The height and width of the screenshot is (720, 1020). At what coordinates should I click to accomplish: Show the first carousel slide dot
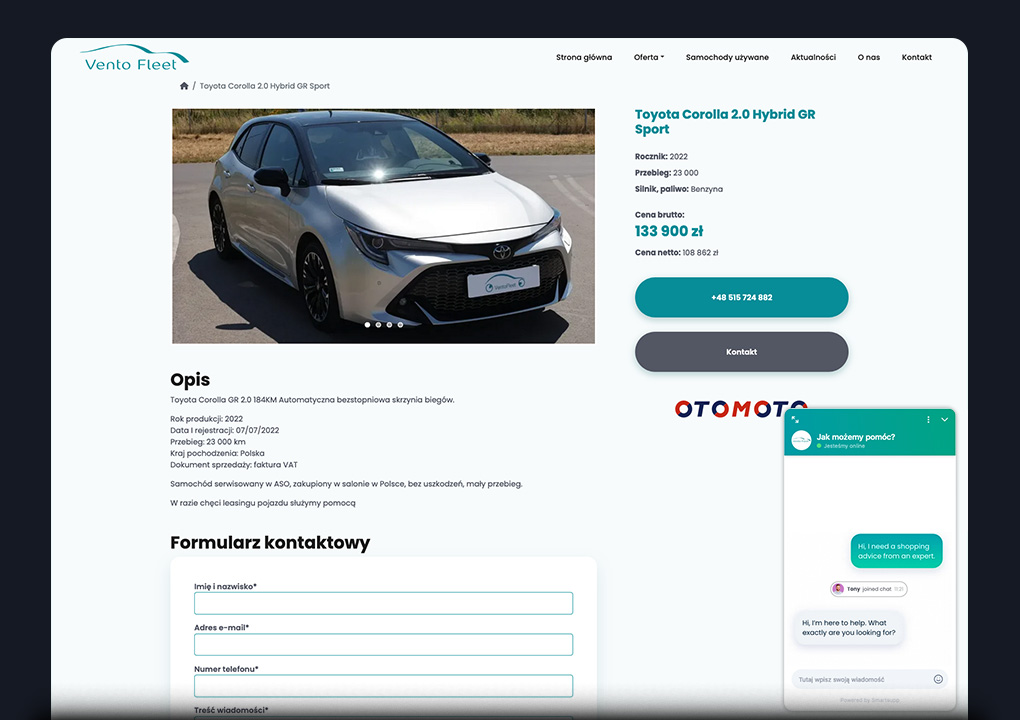368,325
